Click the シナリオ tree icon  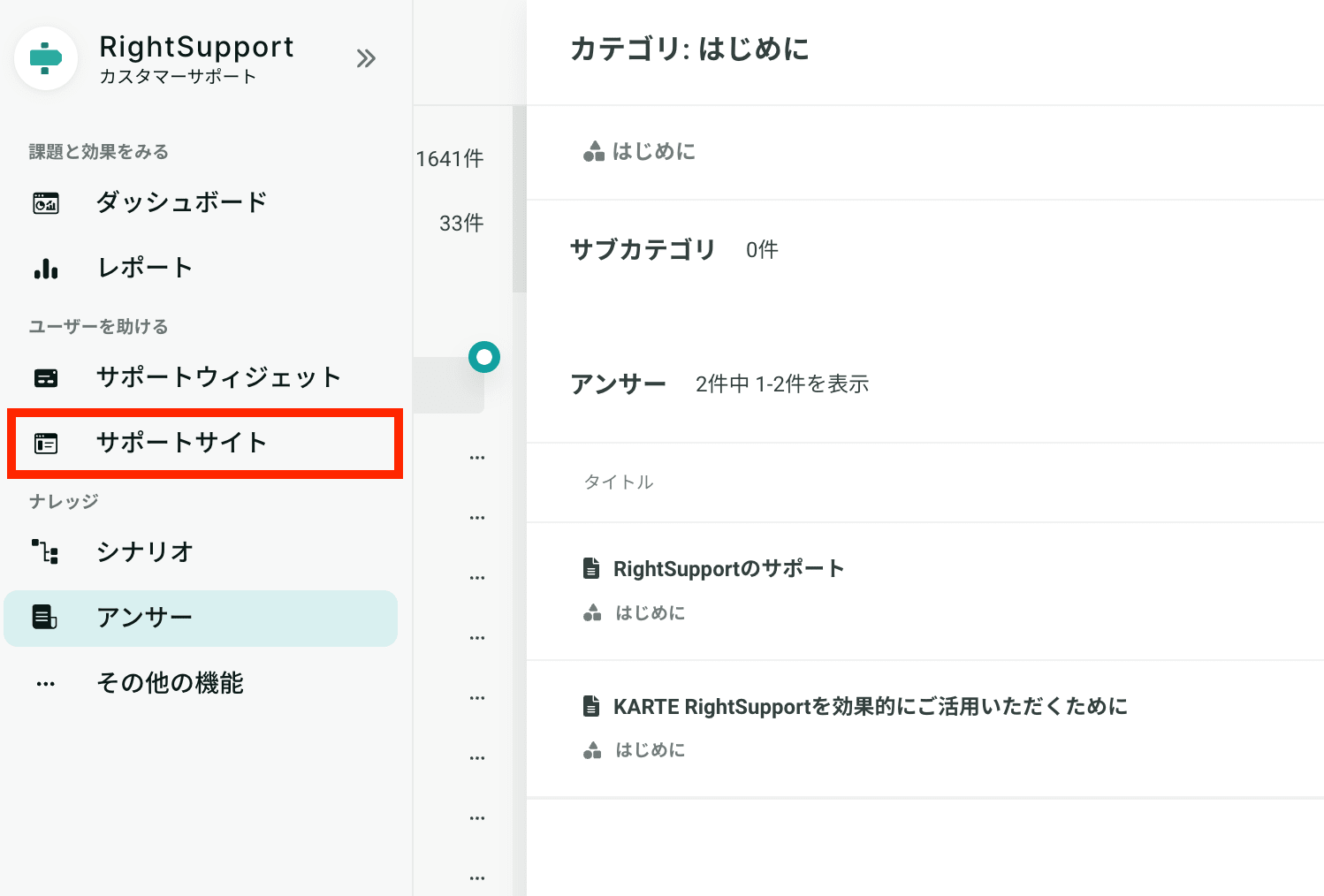(46, 552)
